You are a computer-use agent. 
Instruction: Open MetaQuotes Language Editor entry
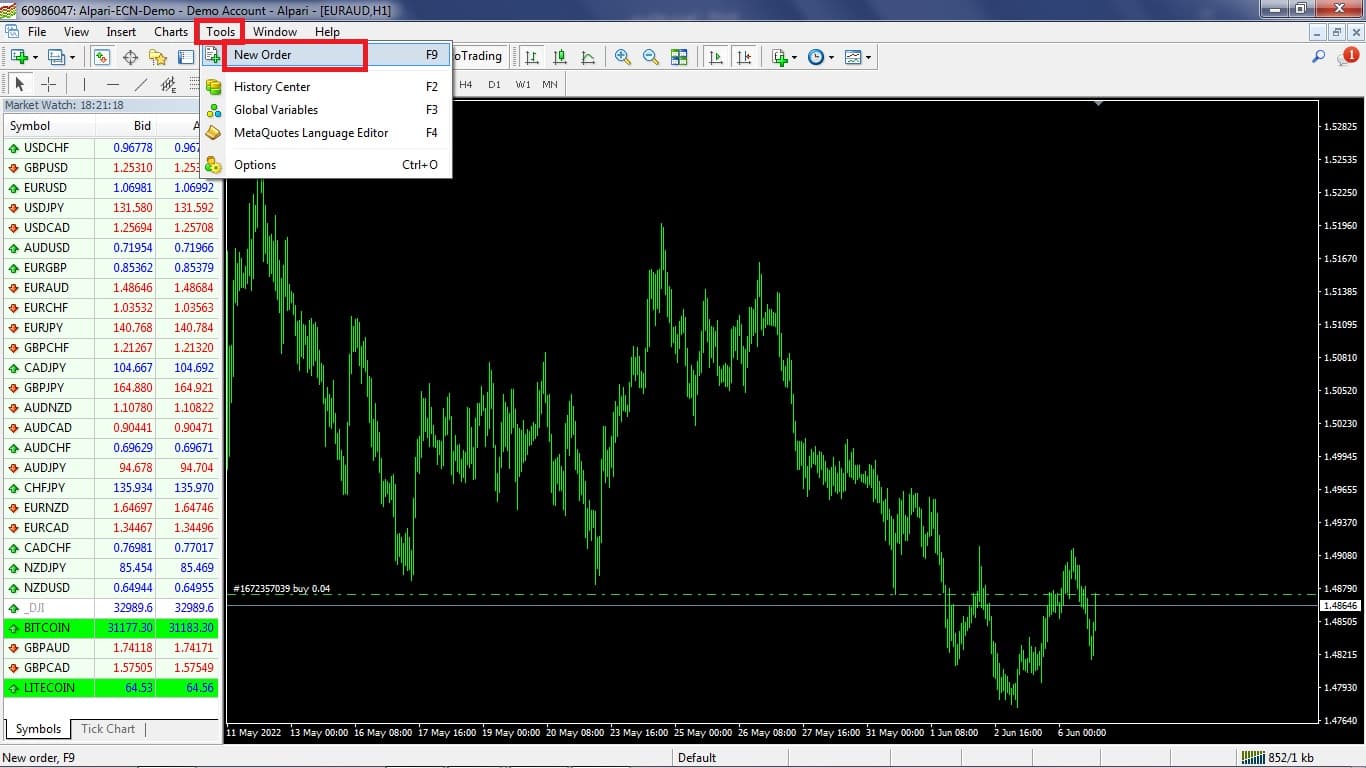coord(326,133)
